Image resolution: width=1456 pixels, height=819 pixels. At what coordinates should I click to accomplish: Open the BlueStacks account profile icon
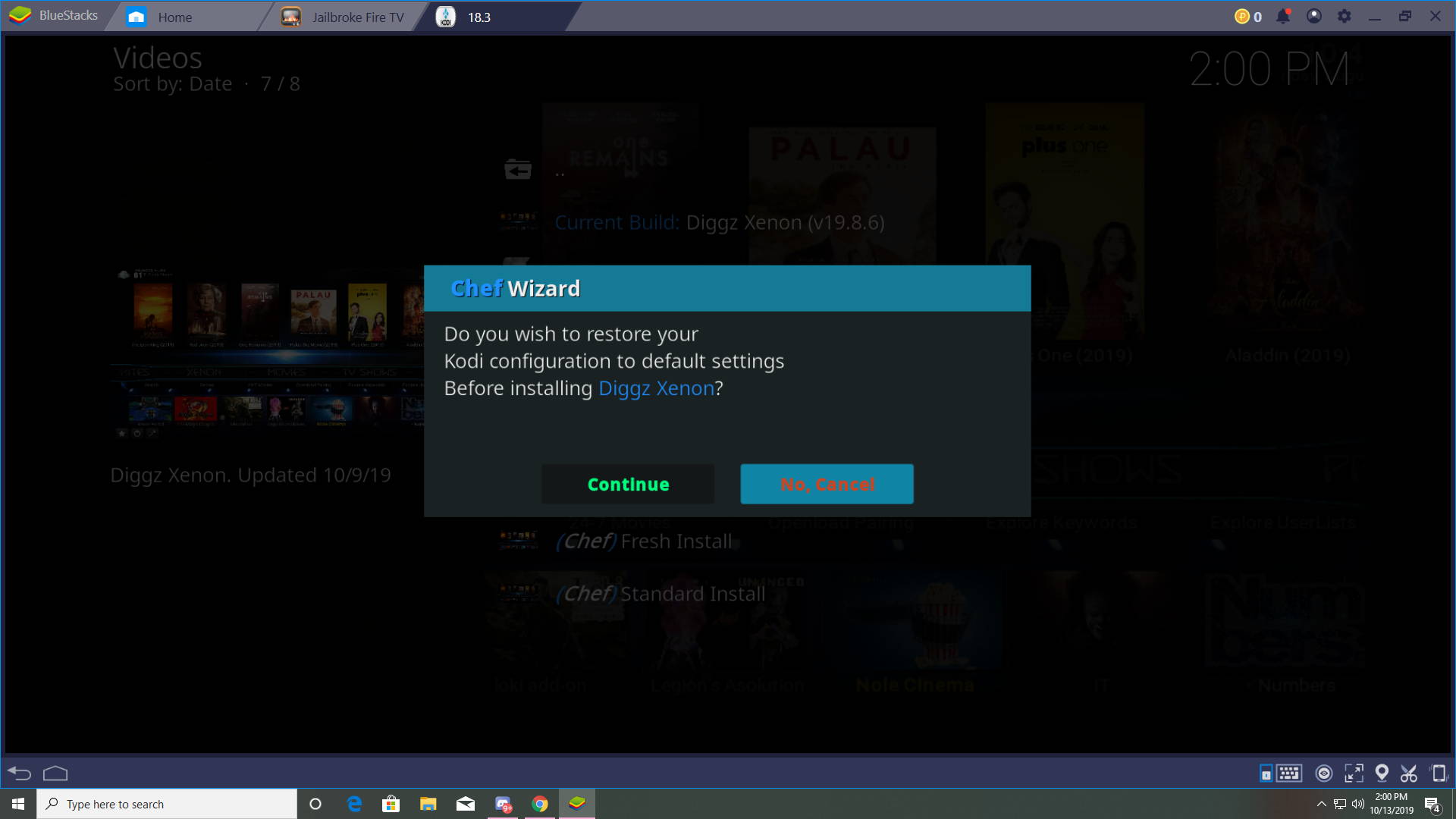click(x=1314, y=16)
